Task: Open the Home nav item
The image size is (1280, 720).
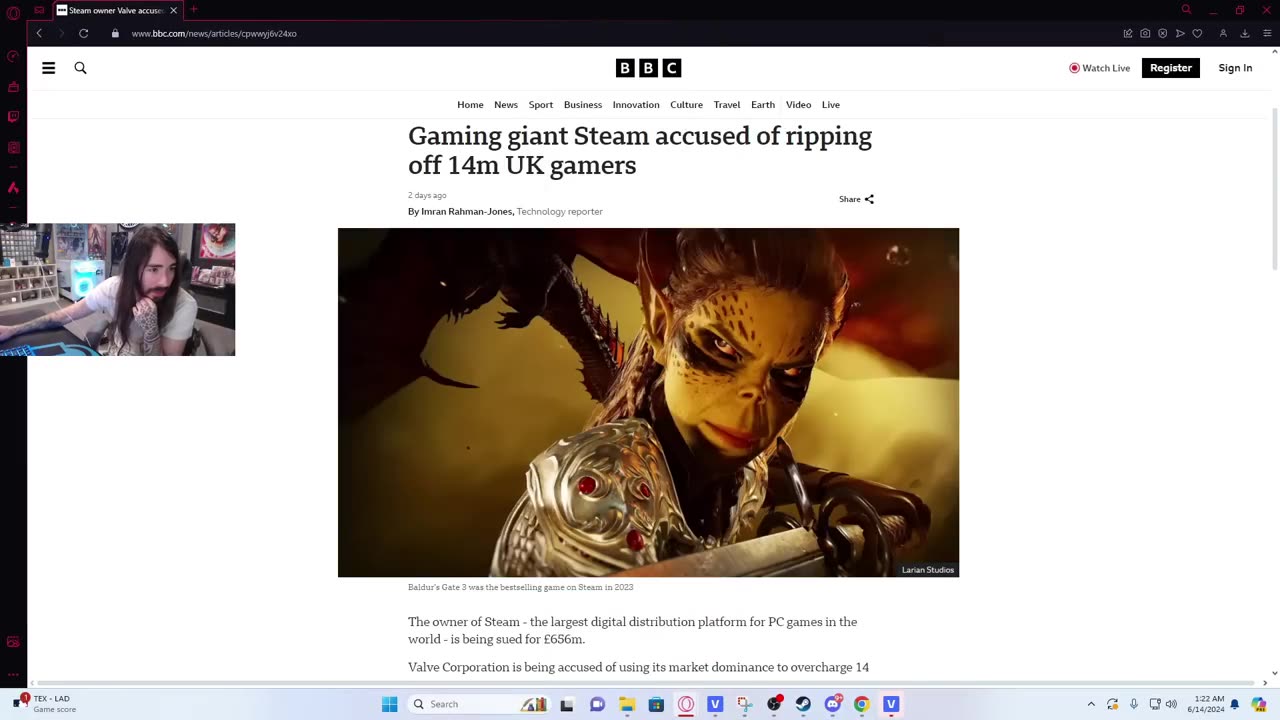Action: pyautogui.click(x=470, y=105)
